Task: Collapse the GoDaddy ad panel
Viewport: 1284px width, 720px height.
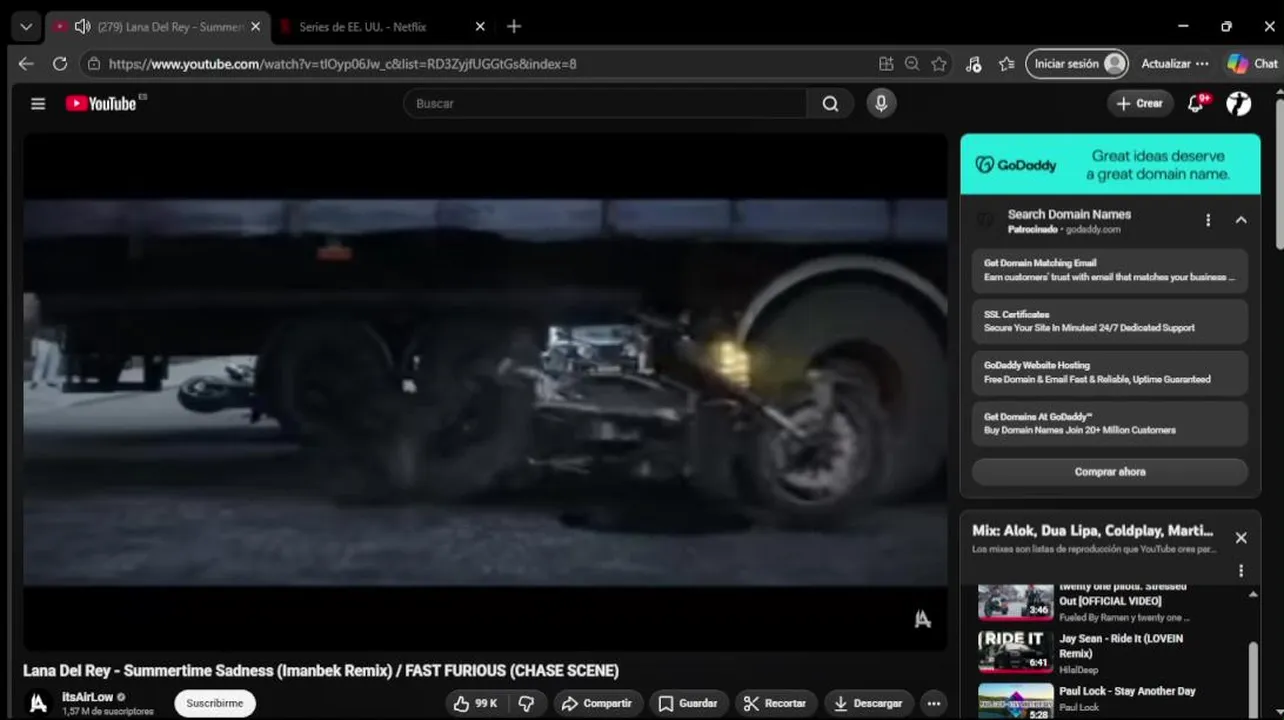Action: click(x=1241, y=220)
